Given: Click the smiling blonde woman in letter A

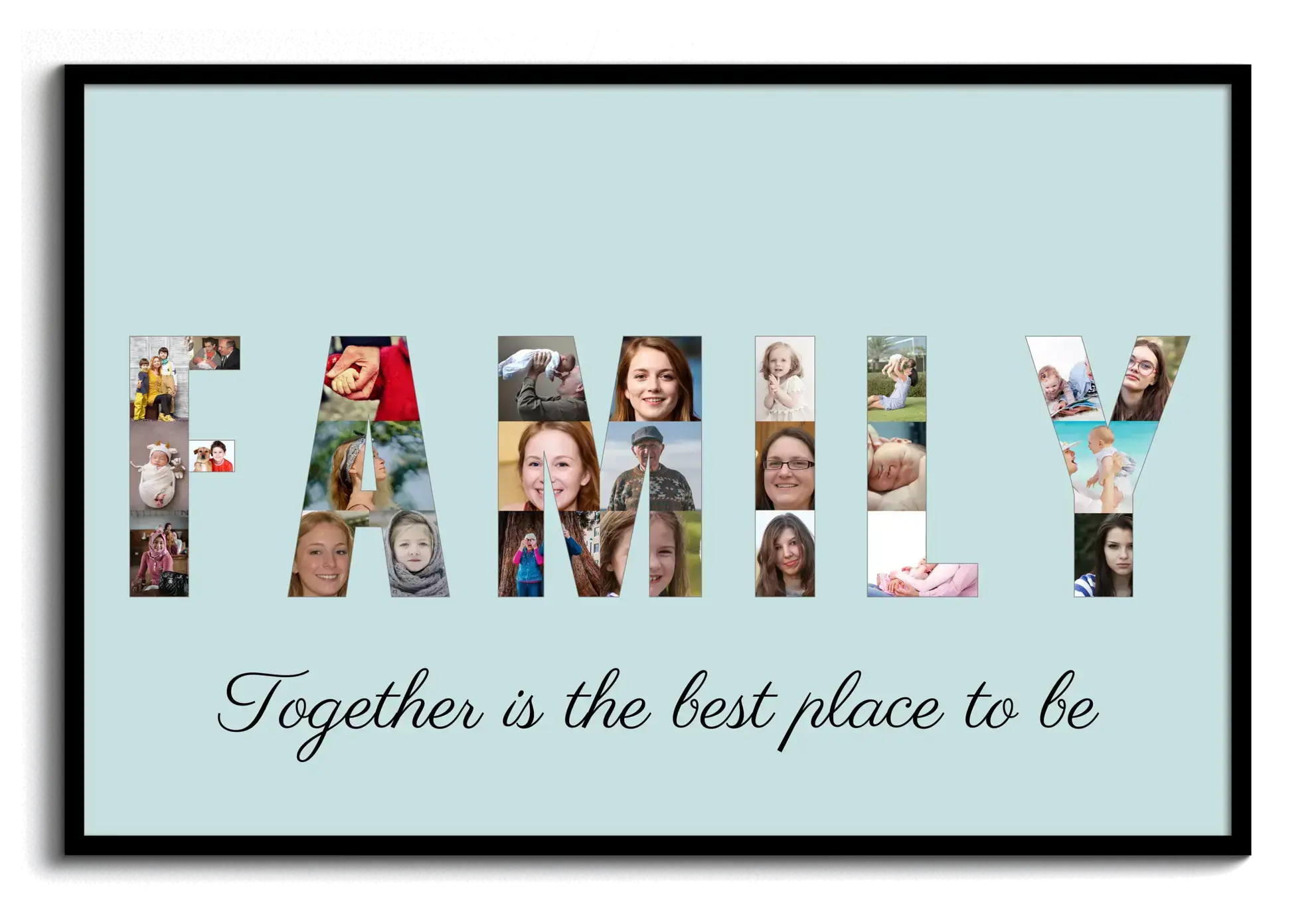Looking at the screenshot, I should pos(322,554).
